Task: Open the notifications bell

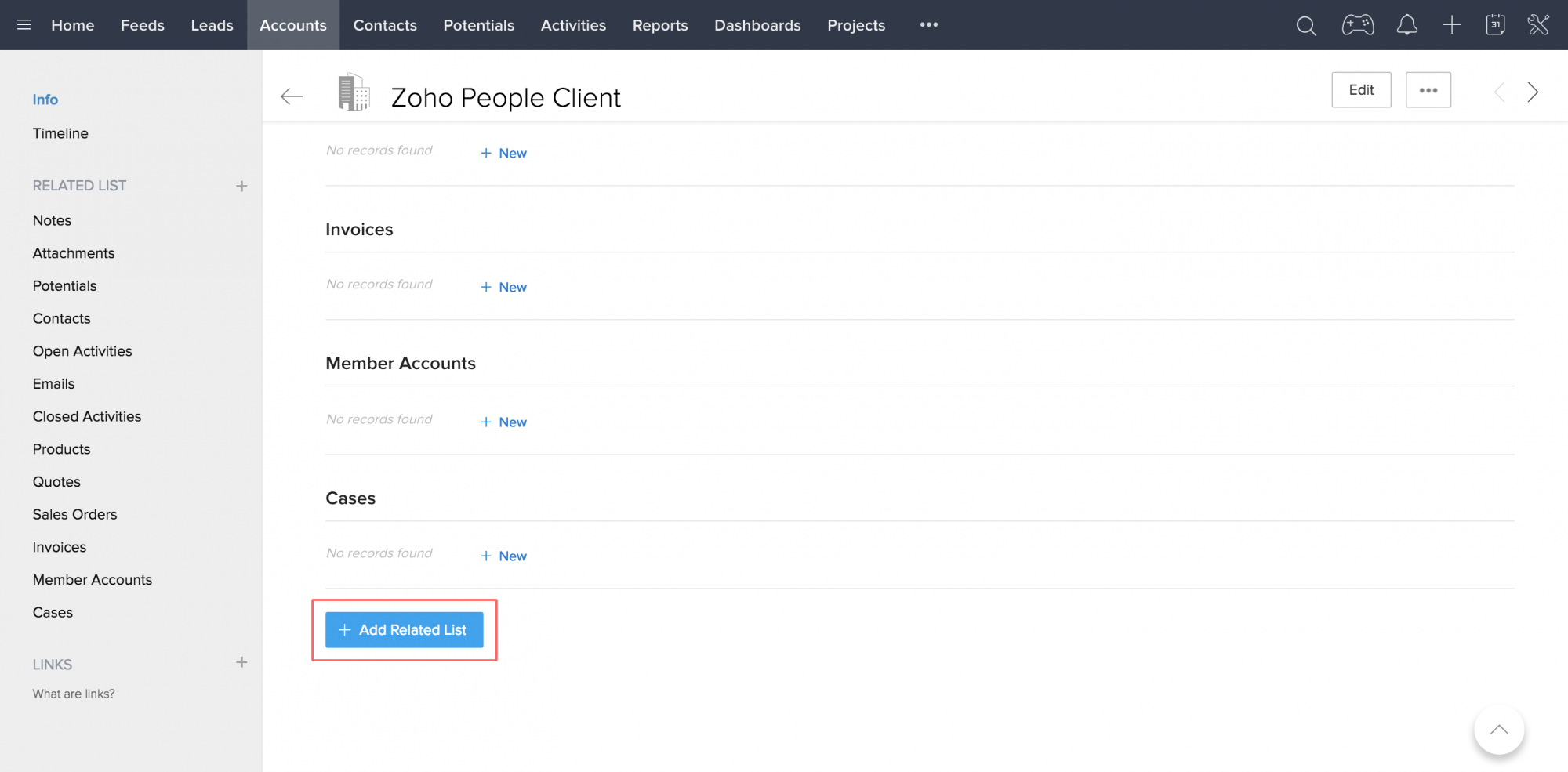Action: (x=1406, y=26)
